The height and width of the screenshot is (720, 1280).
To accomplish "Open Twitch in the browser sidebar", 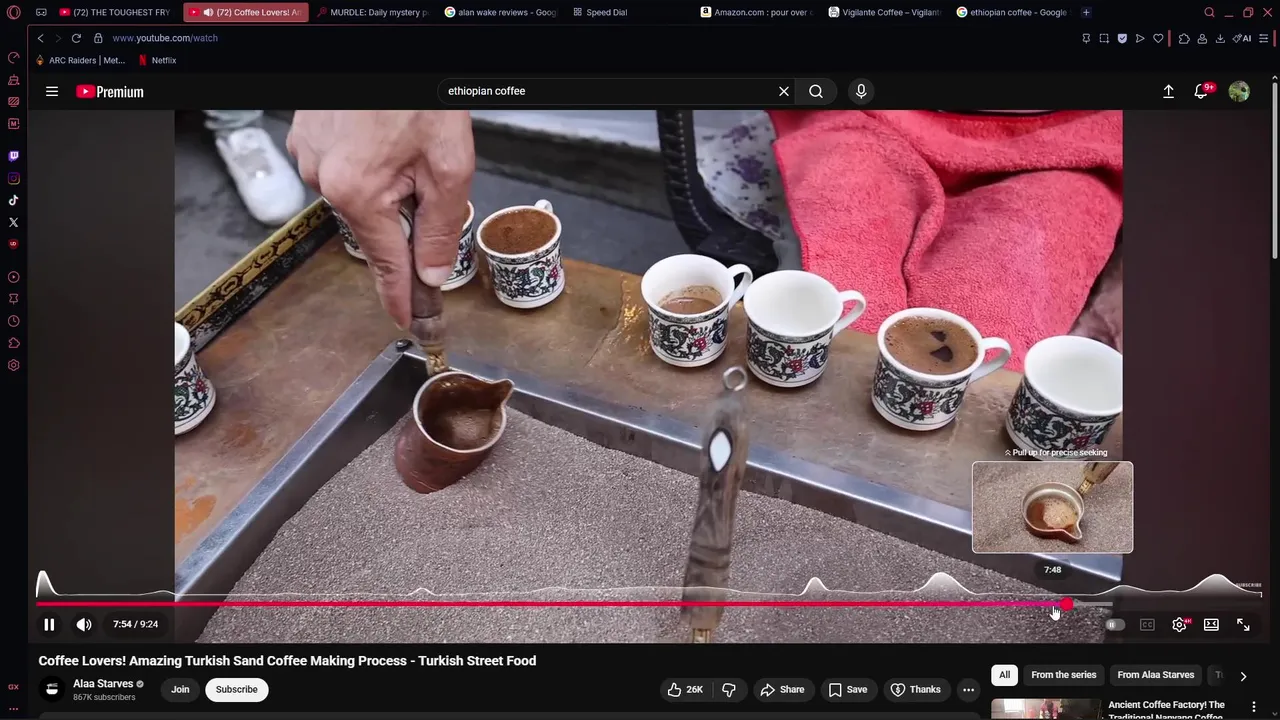I will [13, 156].
